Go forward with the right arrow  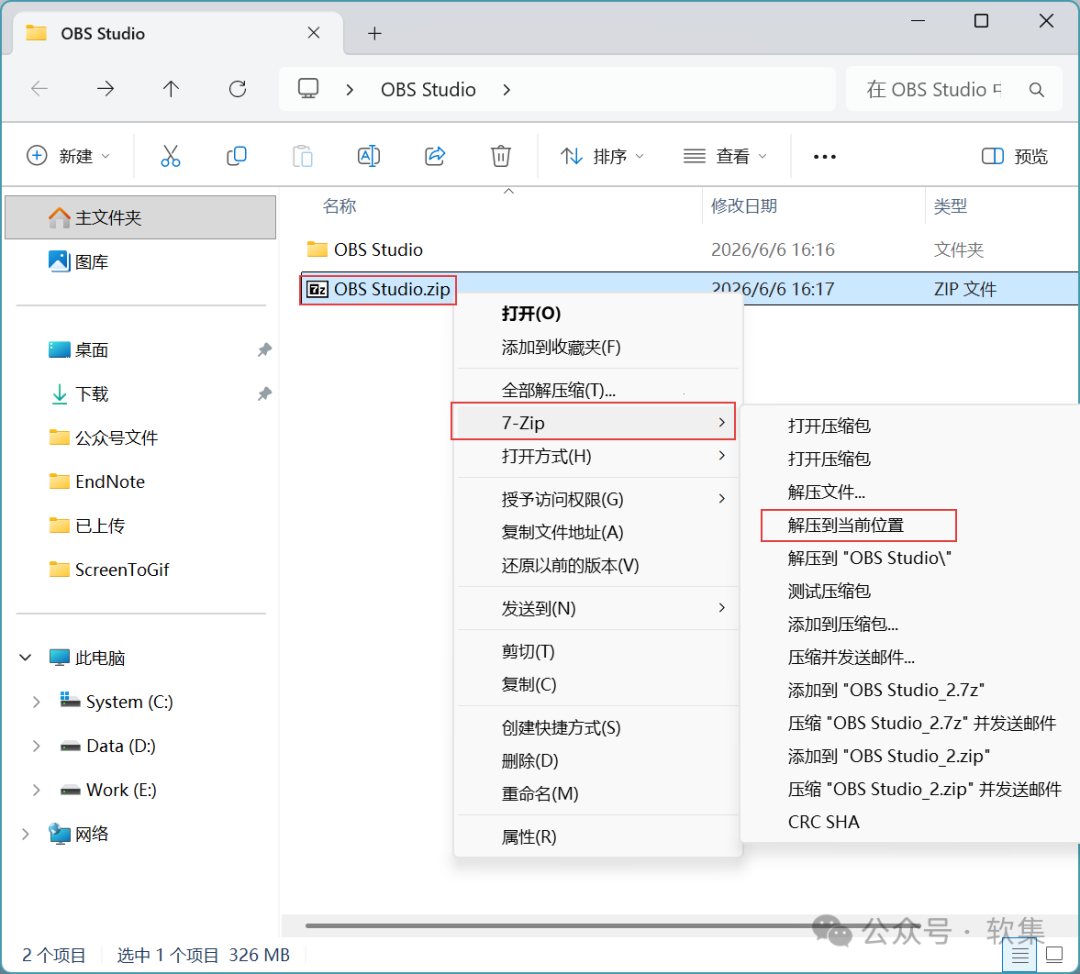(105, 89)
